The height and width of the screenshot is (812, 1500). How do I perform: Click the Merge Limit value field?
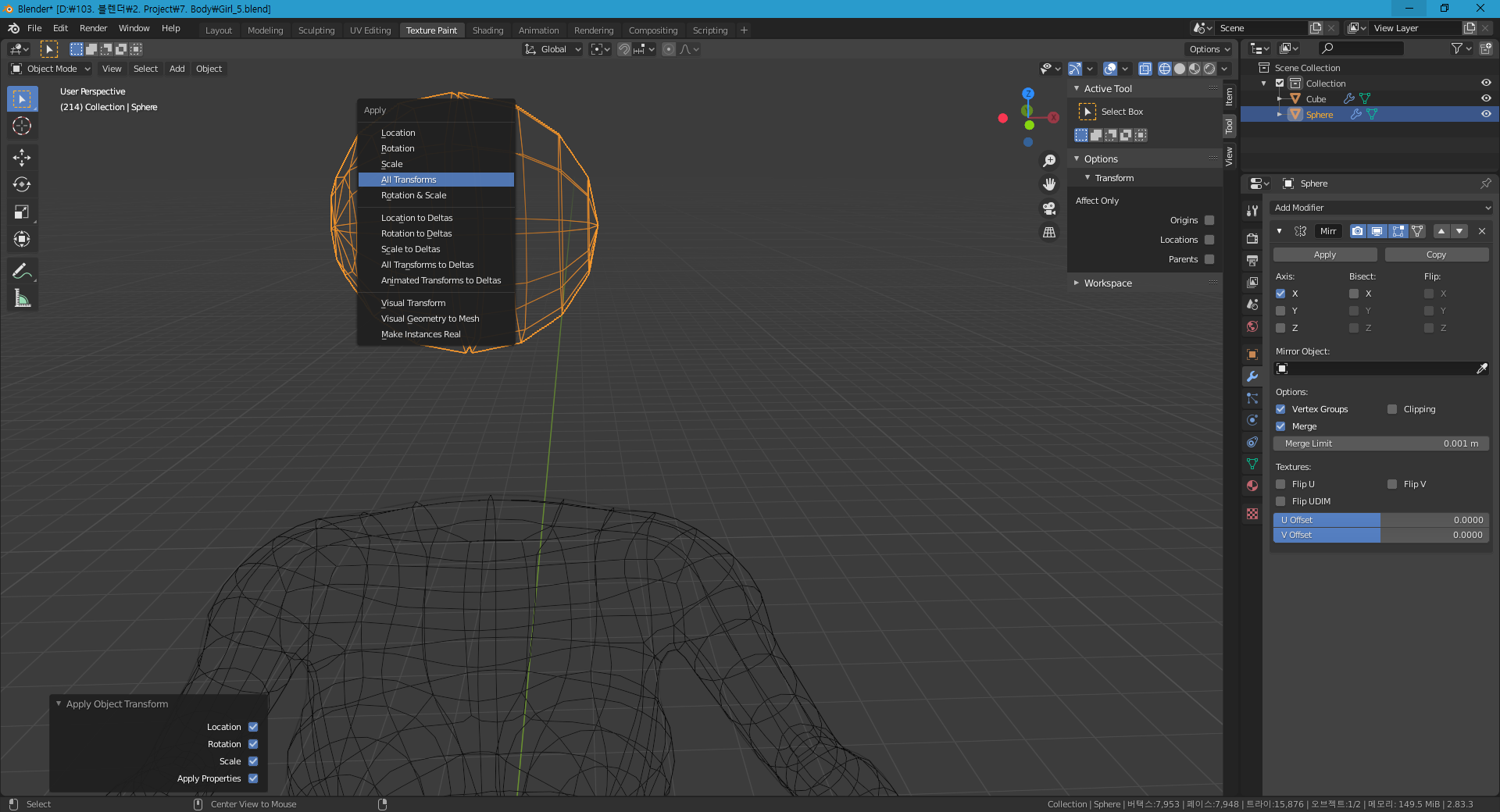point(1381,443)
